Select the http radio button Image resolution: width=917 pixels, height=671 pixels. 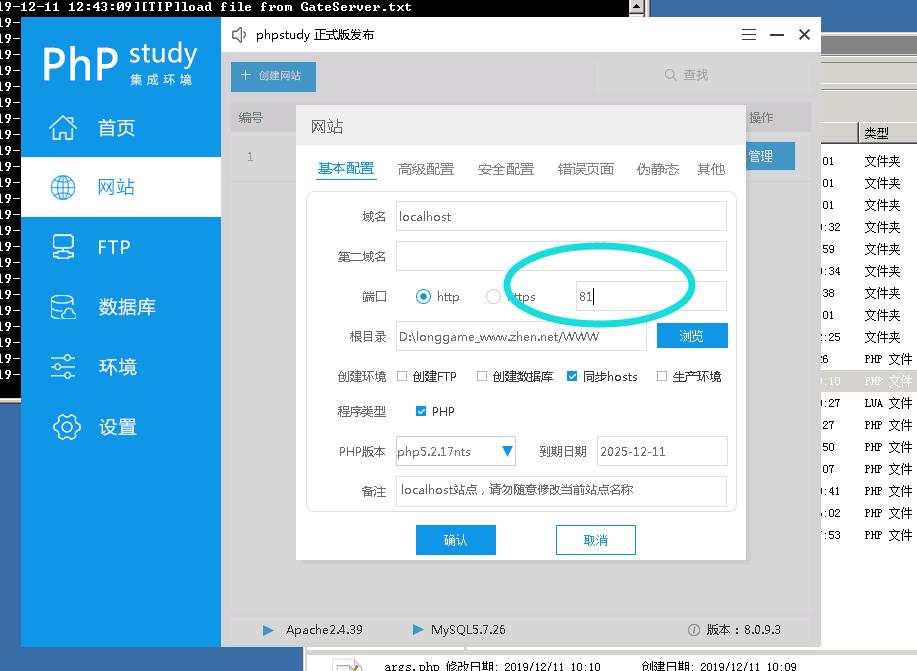(423, 296)
